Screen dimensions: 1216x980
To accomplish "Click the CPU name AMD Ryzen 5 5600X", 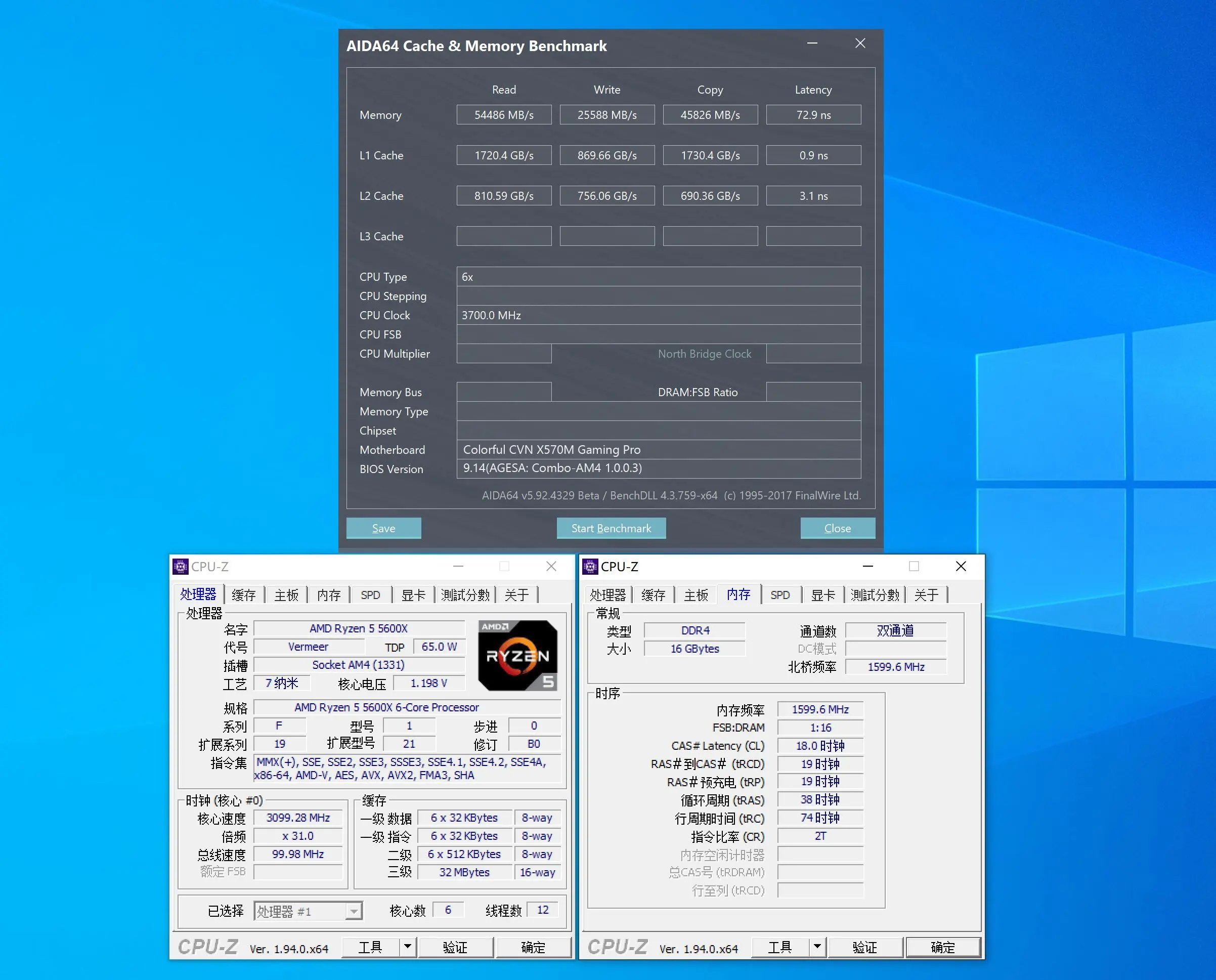I will (359, 628).
